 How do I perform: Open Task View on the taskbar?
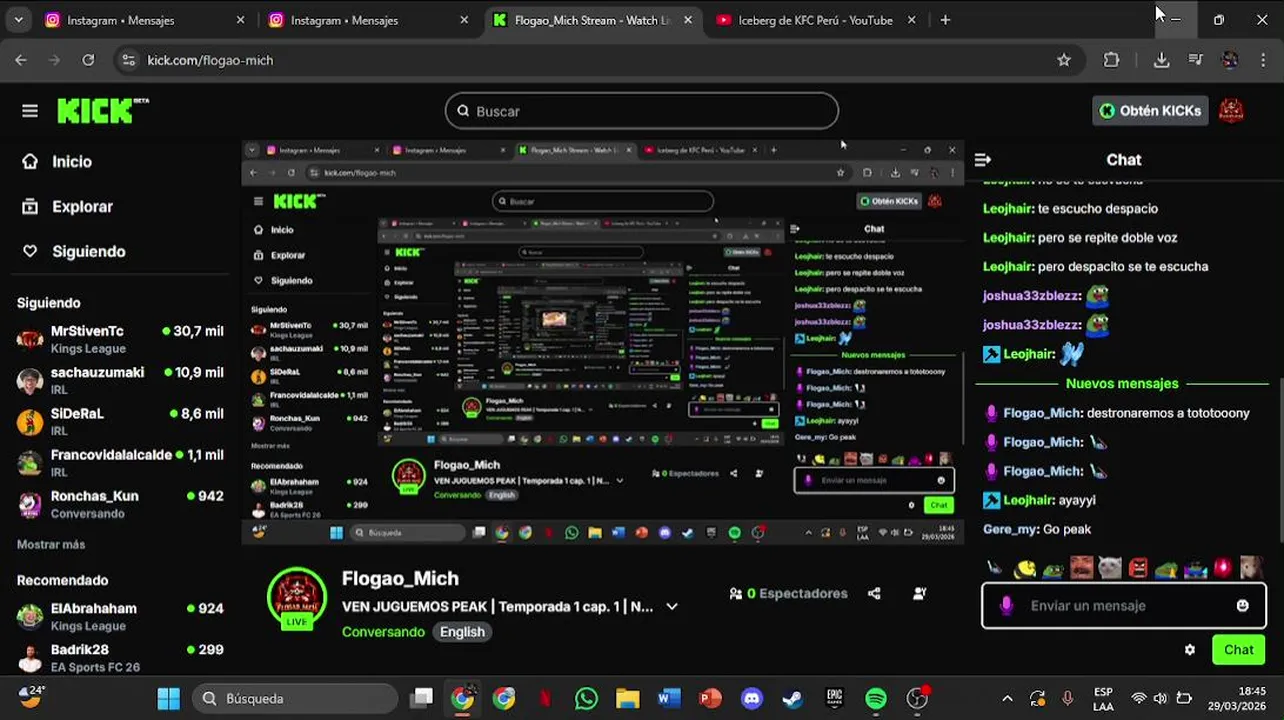pos(422,698)
